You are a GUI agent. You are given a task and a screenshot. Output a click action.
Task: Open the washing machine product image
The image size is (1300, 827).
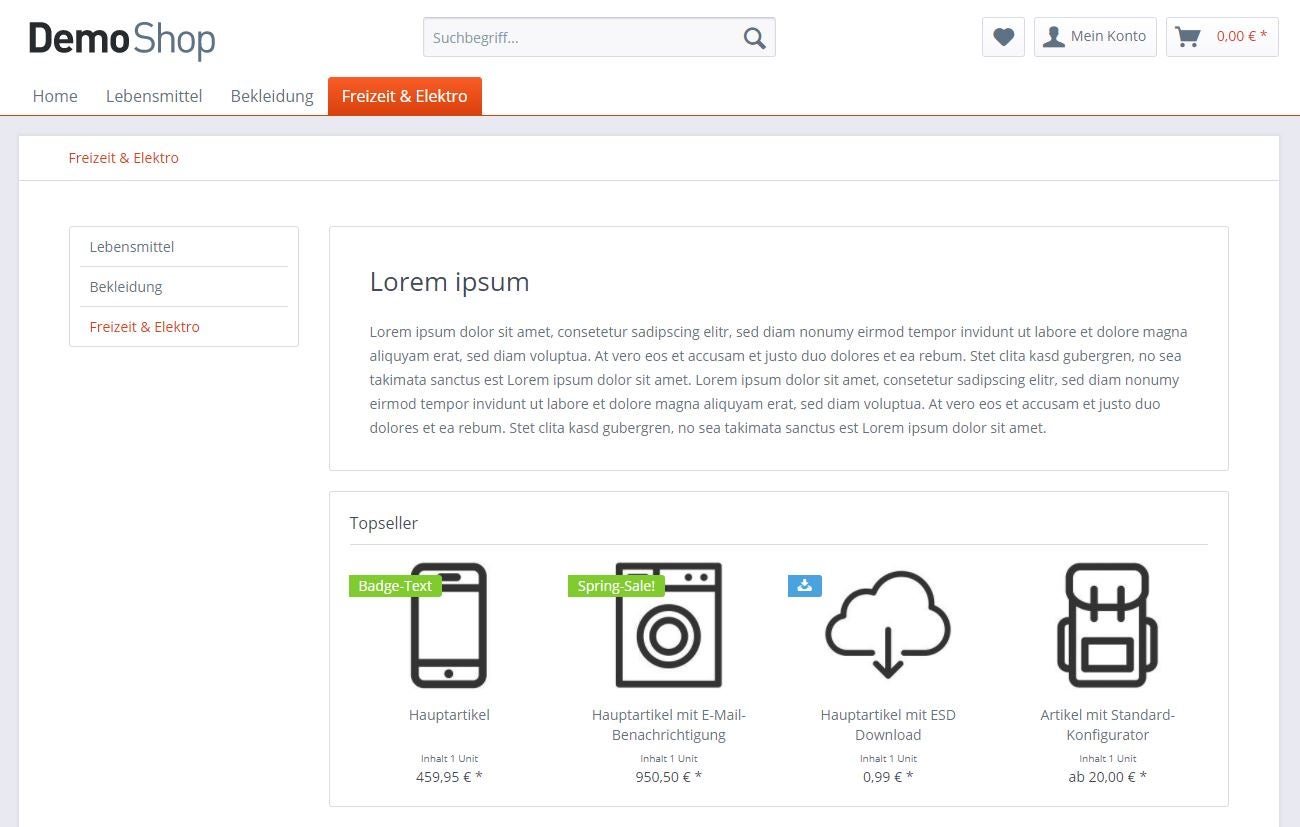click(x=668, y=625)
